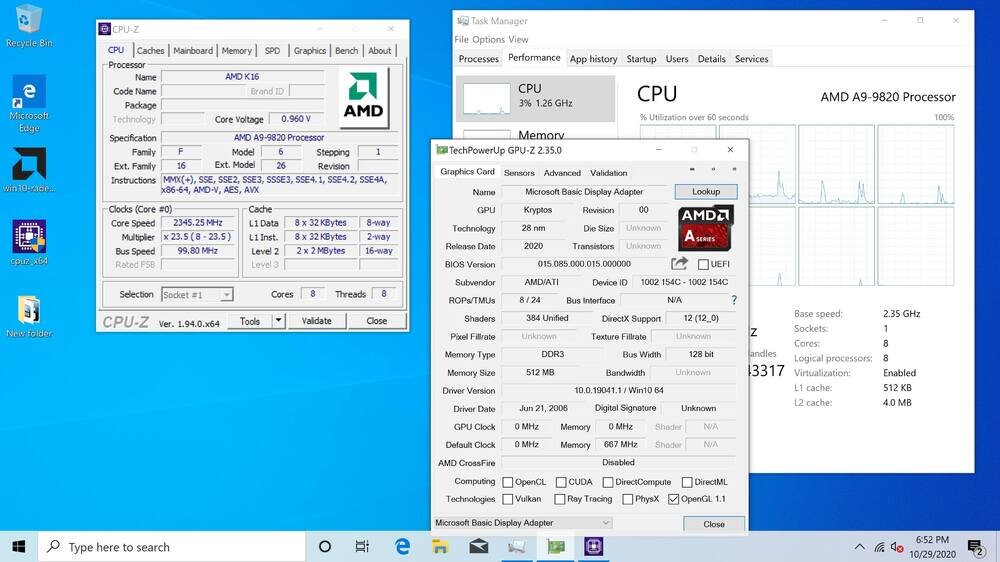Click the AMD A-Series logo in GPU-Z
1000x562 pixels.
click(x=705, y=228)
